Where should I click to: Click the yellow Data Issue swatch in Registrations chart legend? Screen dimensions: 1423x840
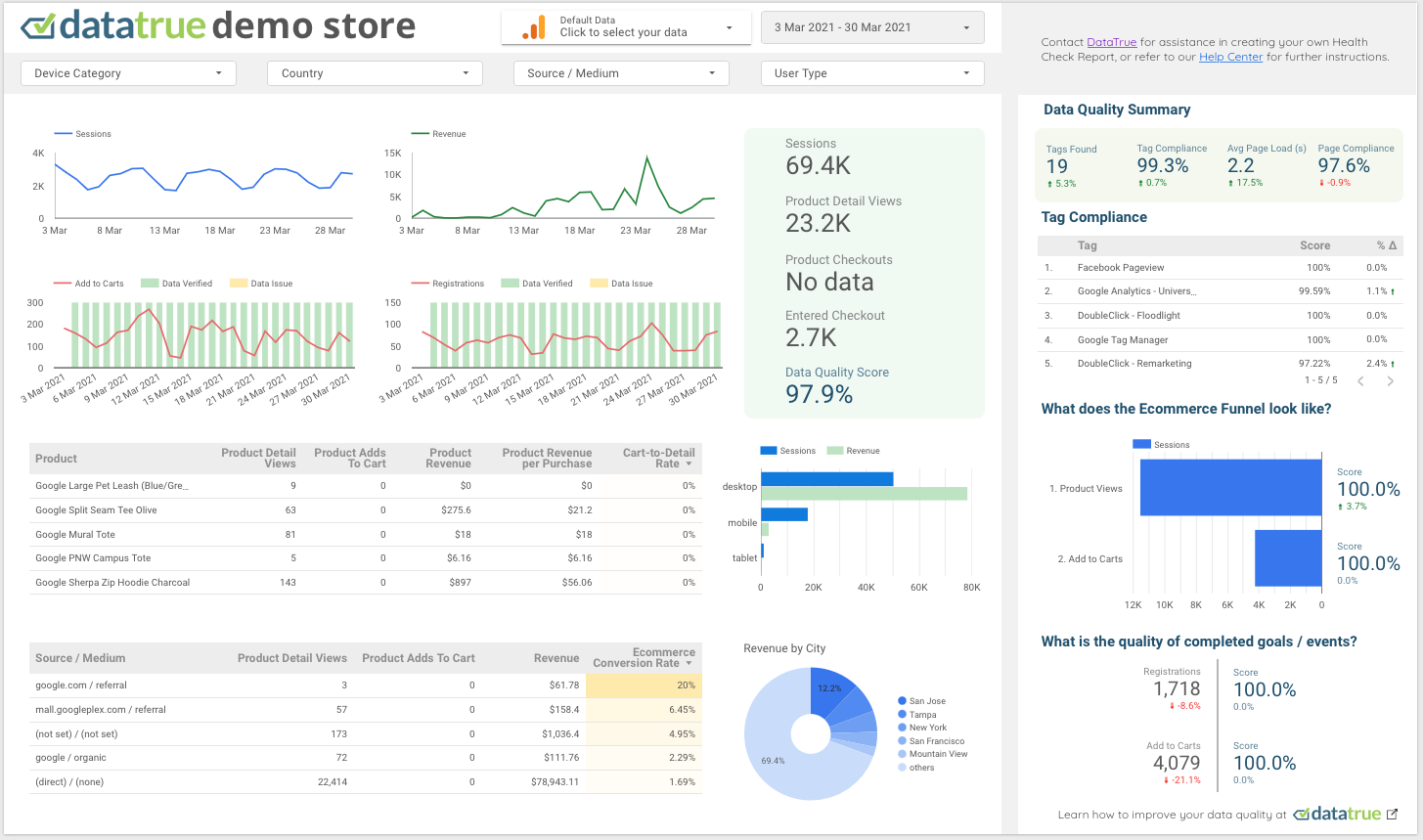click(x=599, y=284)
